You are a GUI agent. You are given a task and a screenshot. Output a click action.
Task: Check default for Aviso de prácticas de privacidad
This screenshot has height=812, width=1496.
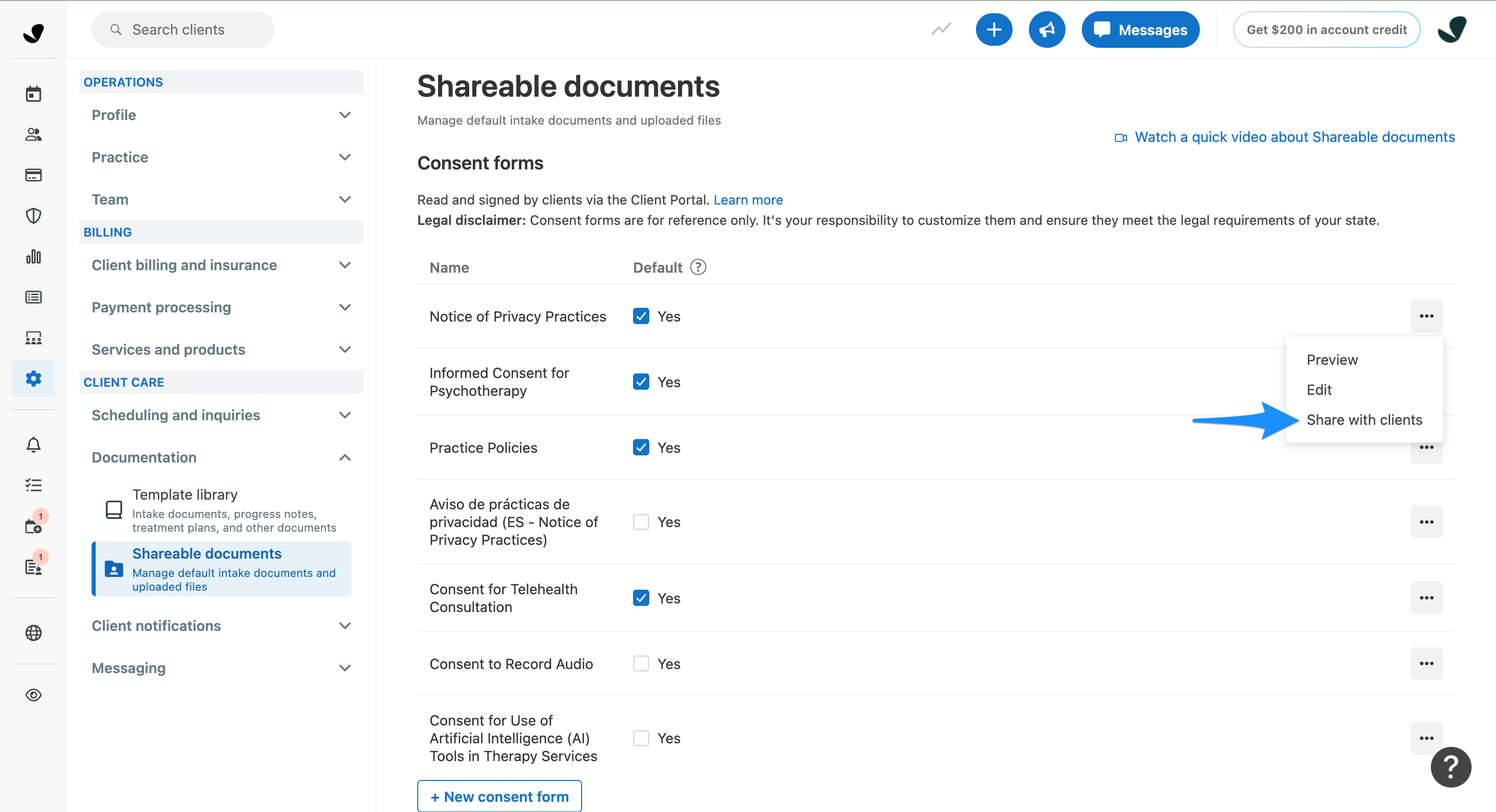click(x=641, y=521)
